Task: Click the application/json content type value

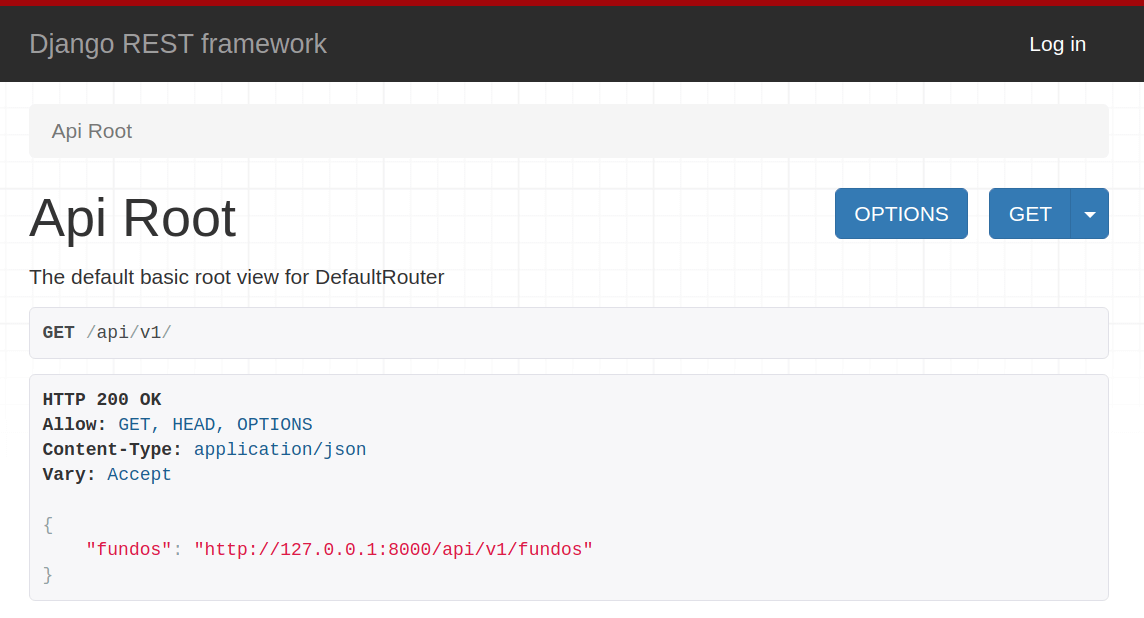Action: point(280,449)
